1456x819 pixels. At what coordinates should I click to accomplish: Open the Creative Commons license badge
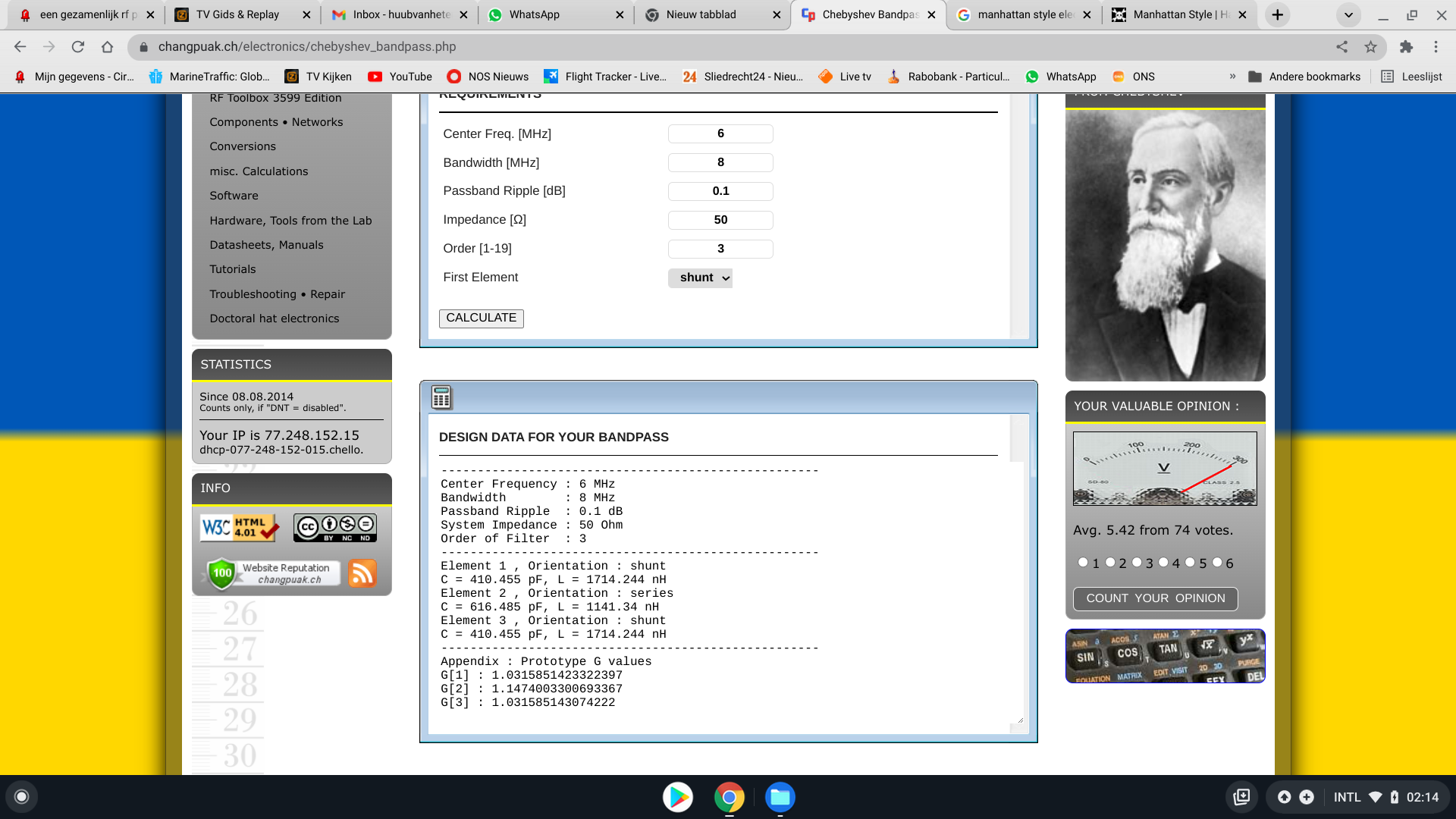pyautogui.click(x=334, y=528)
